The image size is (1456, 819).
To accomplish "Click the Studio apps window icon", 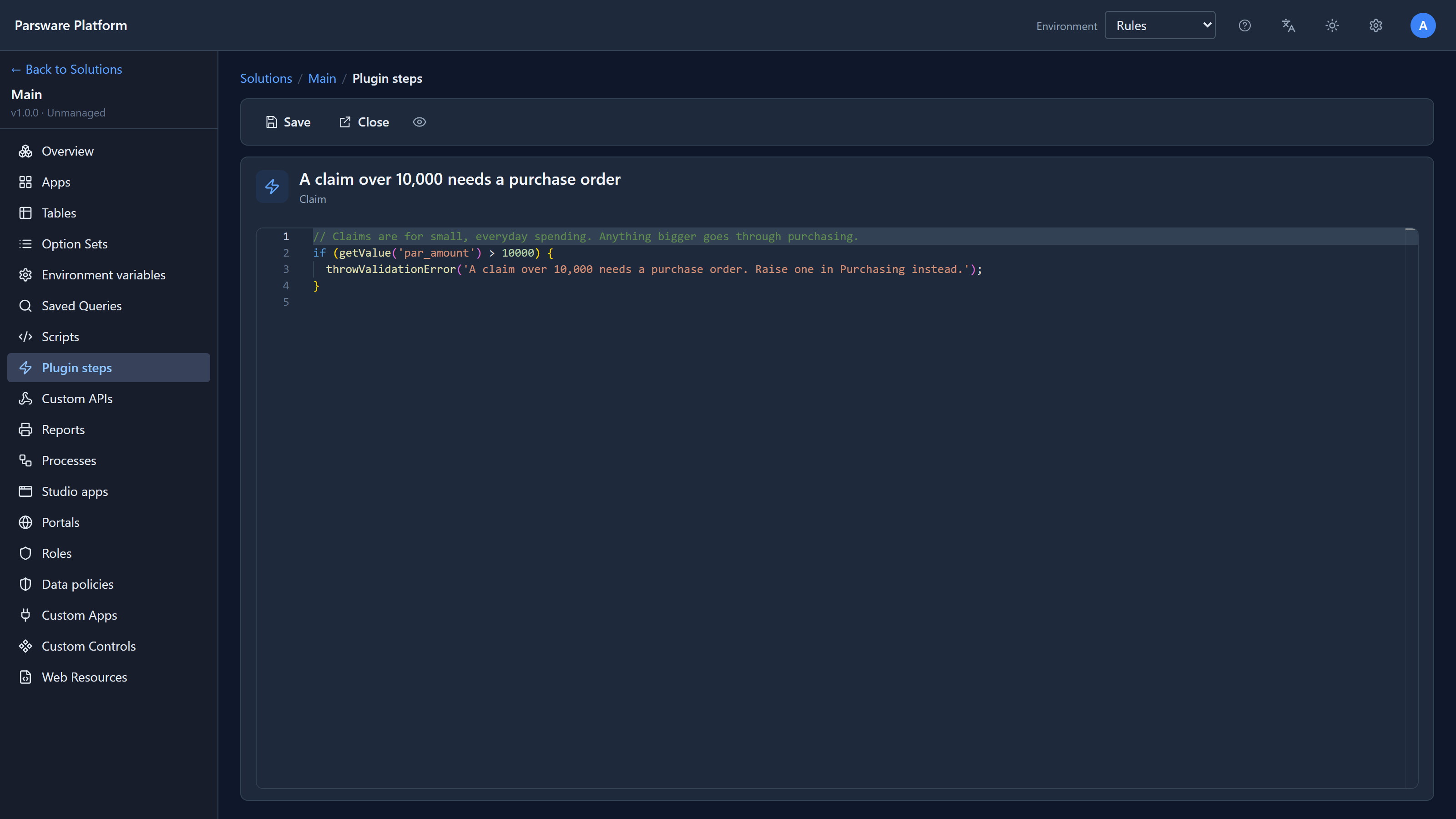I will 25,491.
